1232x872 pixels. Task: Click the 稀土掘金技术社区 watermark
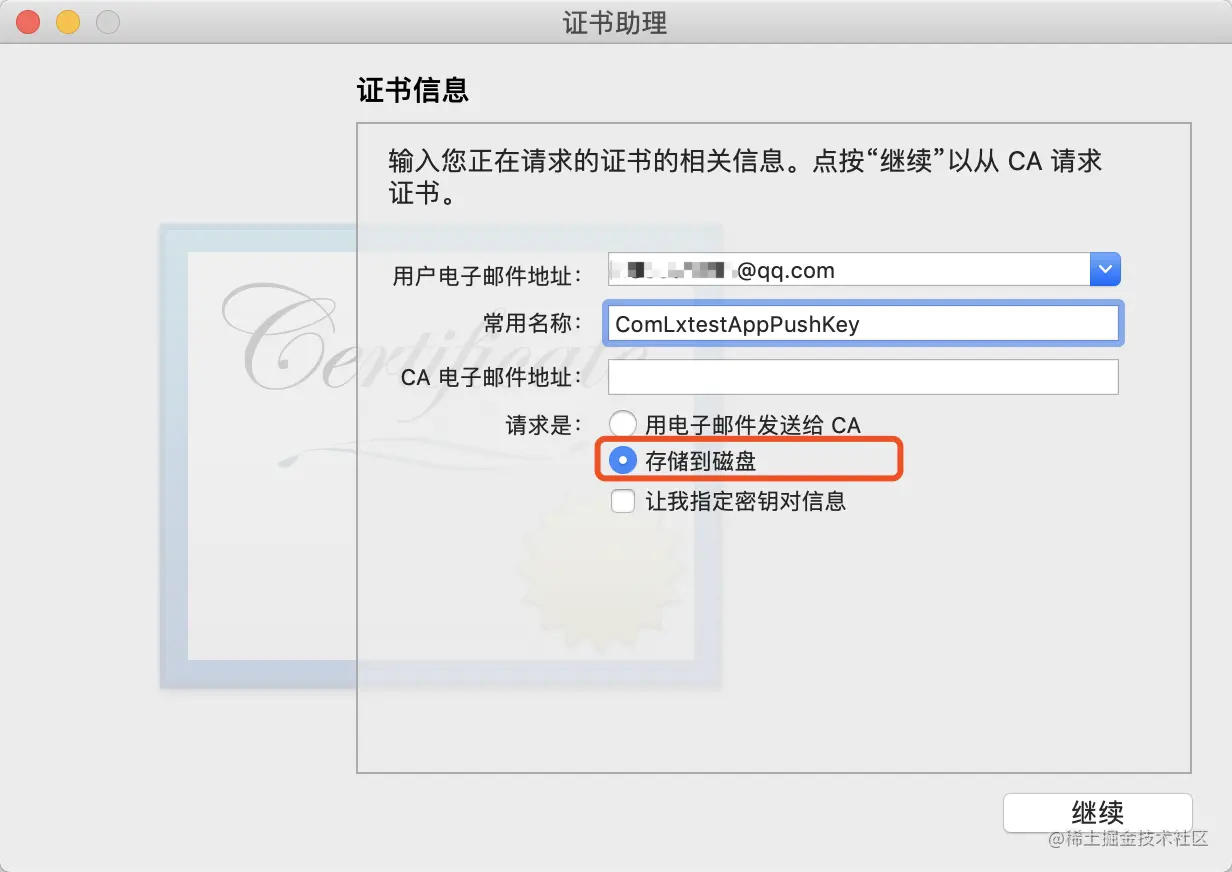click(x=1128, y=838)
